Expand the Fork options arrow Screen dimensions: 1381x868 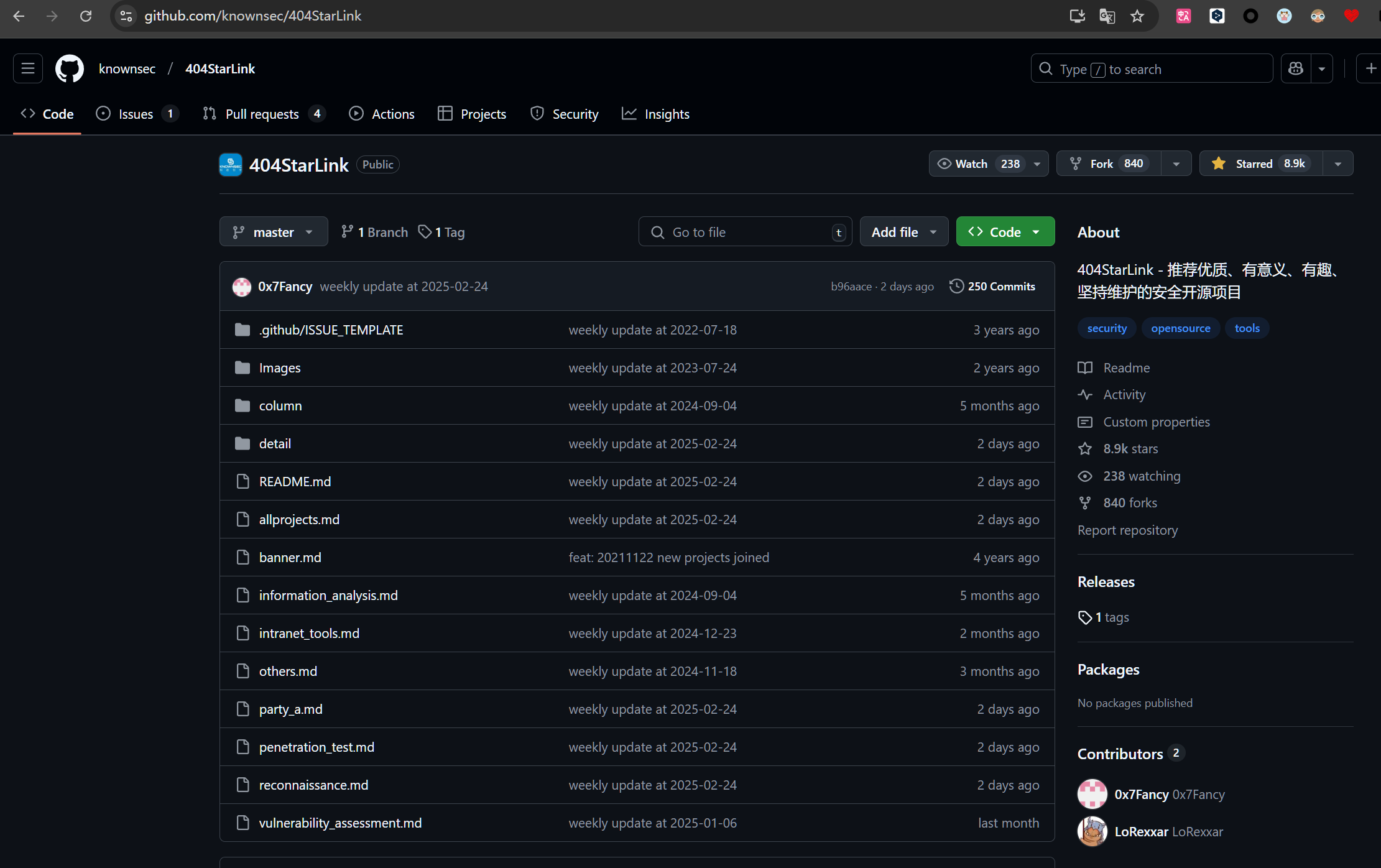click(1176, 164)
